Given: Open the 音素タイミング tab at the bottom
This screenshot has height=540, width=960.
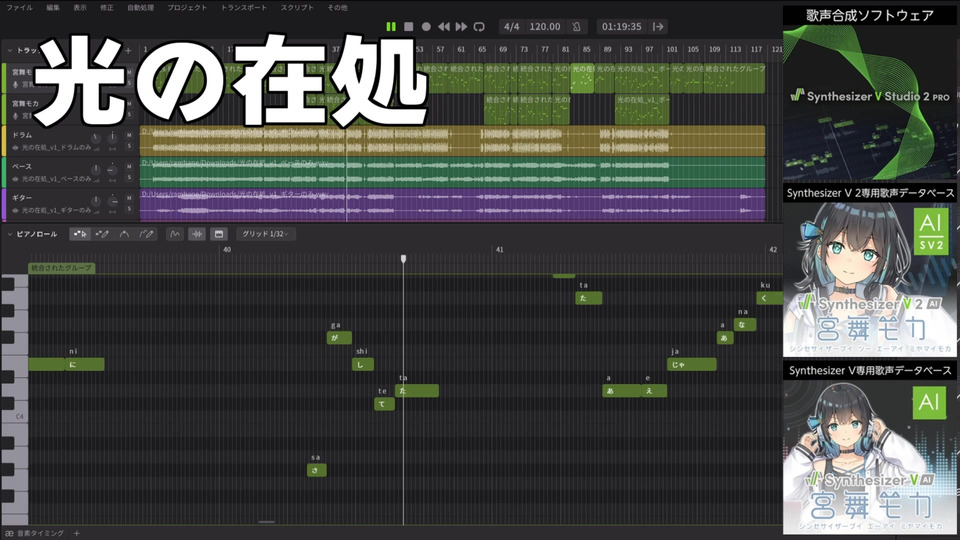Looking at the screenshot, I should click(x=35, y=533).
